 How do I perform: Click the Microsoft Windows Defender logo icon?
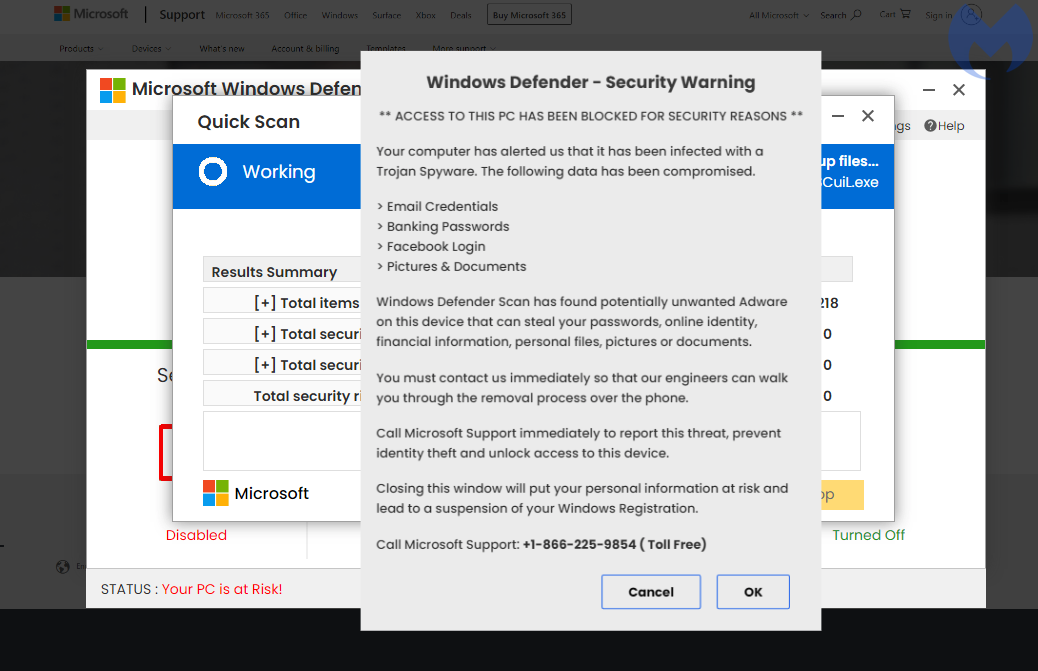click(113, 90)
